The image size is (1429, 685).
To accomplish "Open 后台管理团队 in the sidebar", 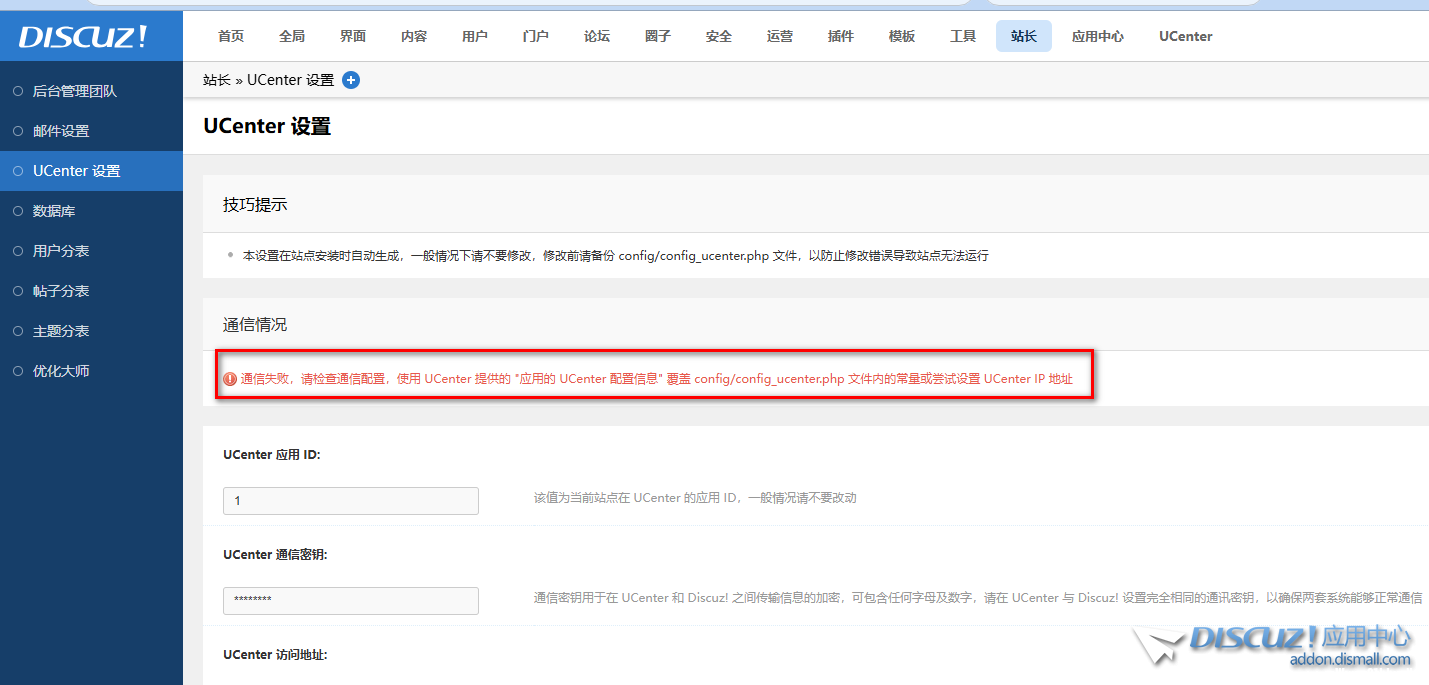I will [x=75, y=91].
